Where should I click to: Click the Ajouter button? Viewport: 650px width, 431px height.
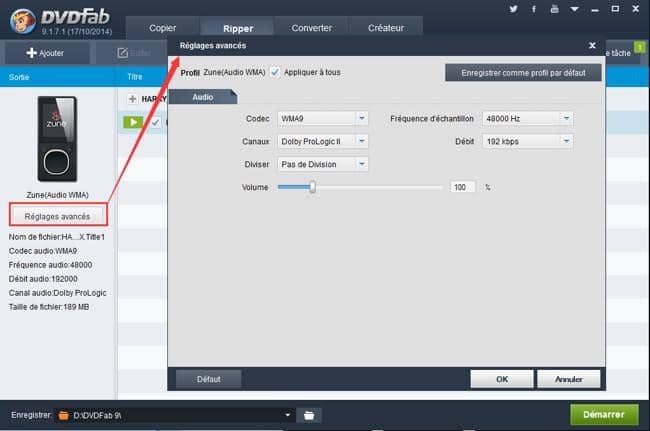pyautogui.click(x=45, y=53)
